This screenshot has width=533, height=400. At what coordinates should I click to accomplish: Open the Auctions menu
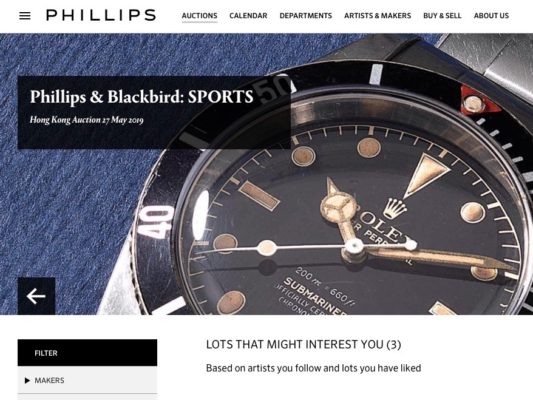pos(200,16)
